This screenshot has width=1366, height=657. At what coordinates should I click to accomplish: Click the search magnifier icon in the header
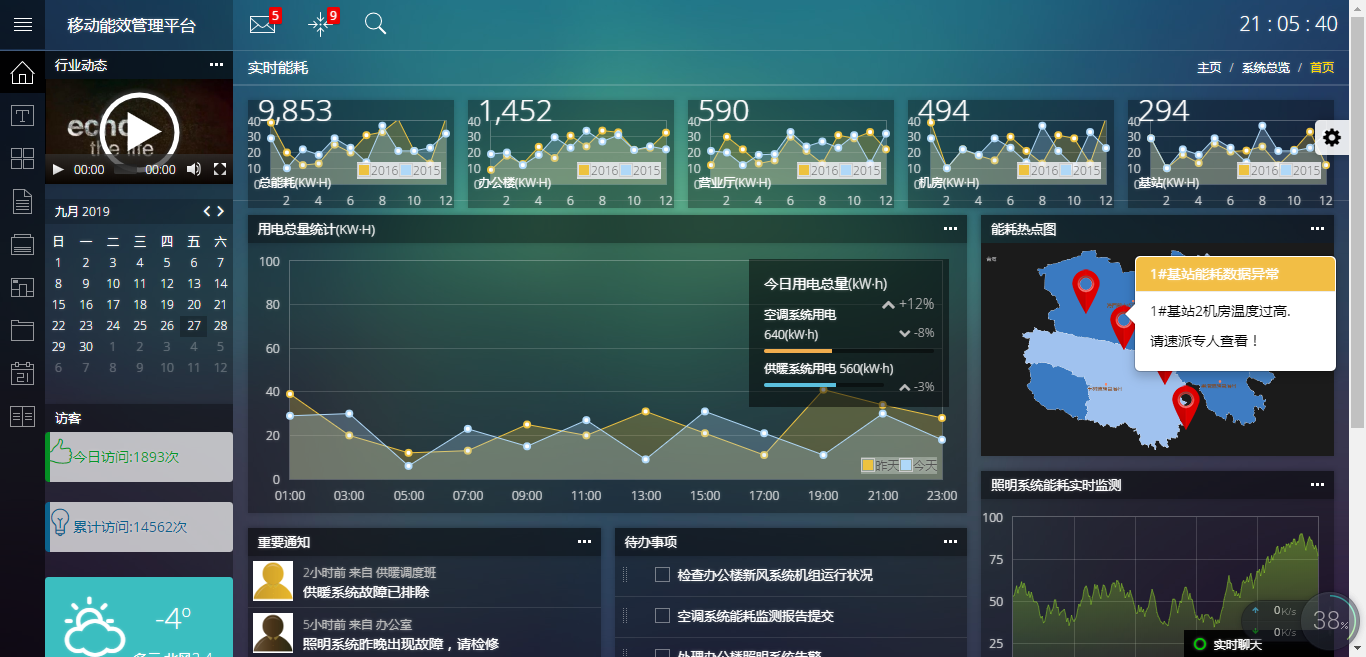[x=376, y=24]
